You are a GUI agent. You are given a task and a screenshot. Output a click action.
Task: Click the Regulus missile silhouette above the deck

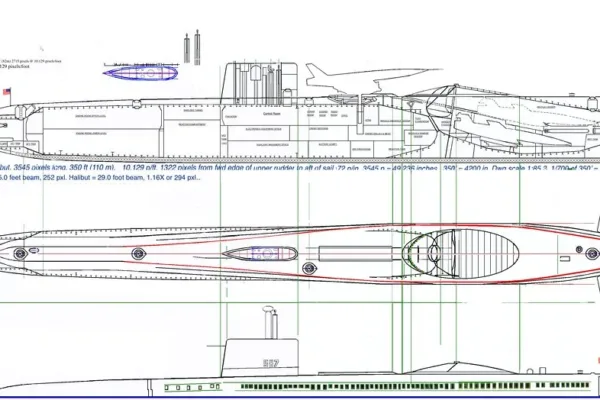(x=373, y=78)
